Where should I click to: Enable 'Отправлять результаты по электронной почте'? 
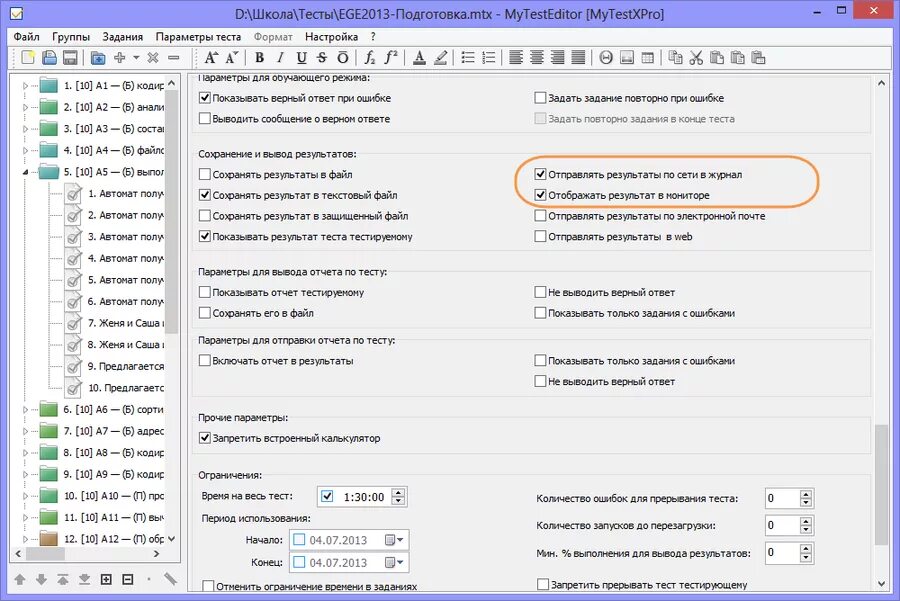pyautogui.click(x=540, y=216)
